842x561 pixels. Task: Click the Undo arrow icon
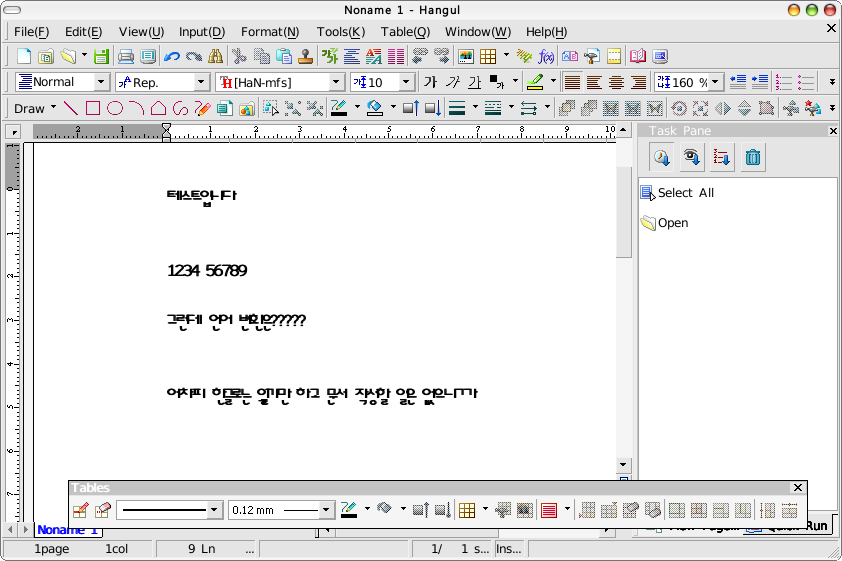point(172,56)
